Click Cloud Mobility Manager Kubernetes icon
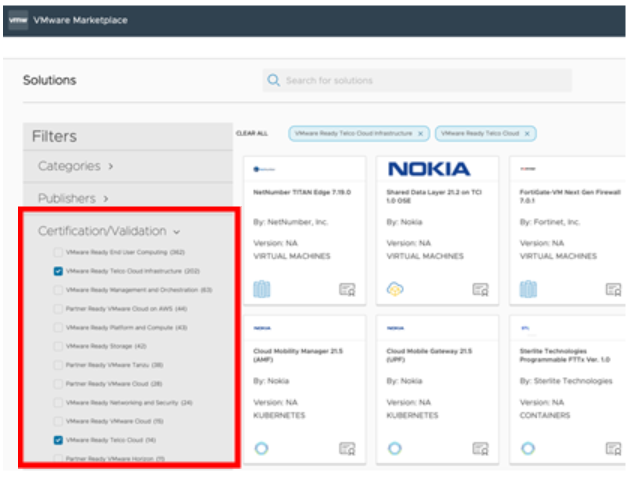This screenshot has width=628, height=477. tap(261, 448)
